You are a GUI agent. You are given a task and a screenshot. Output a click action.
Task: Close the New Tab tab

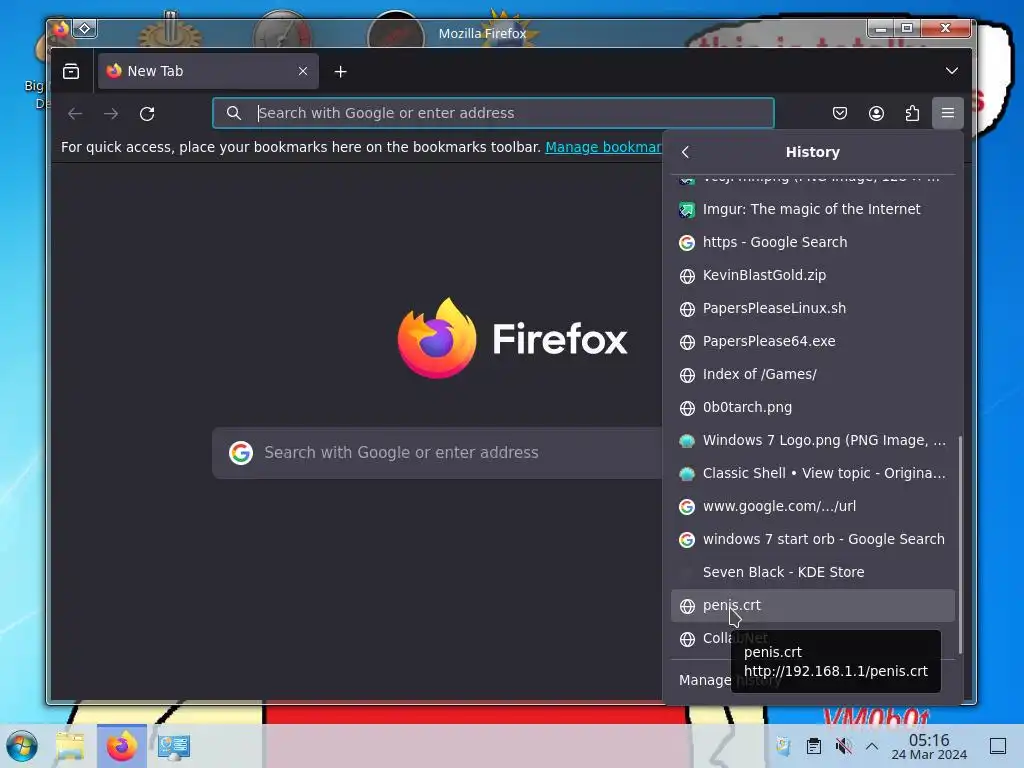(x=302, y=71)
